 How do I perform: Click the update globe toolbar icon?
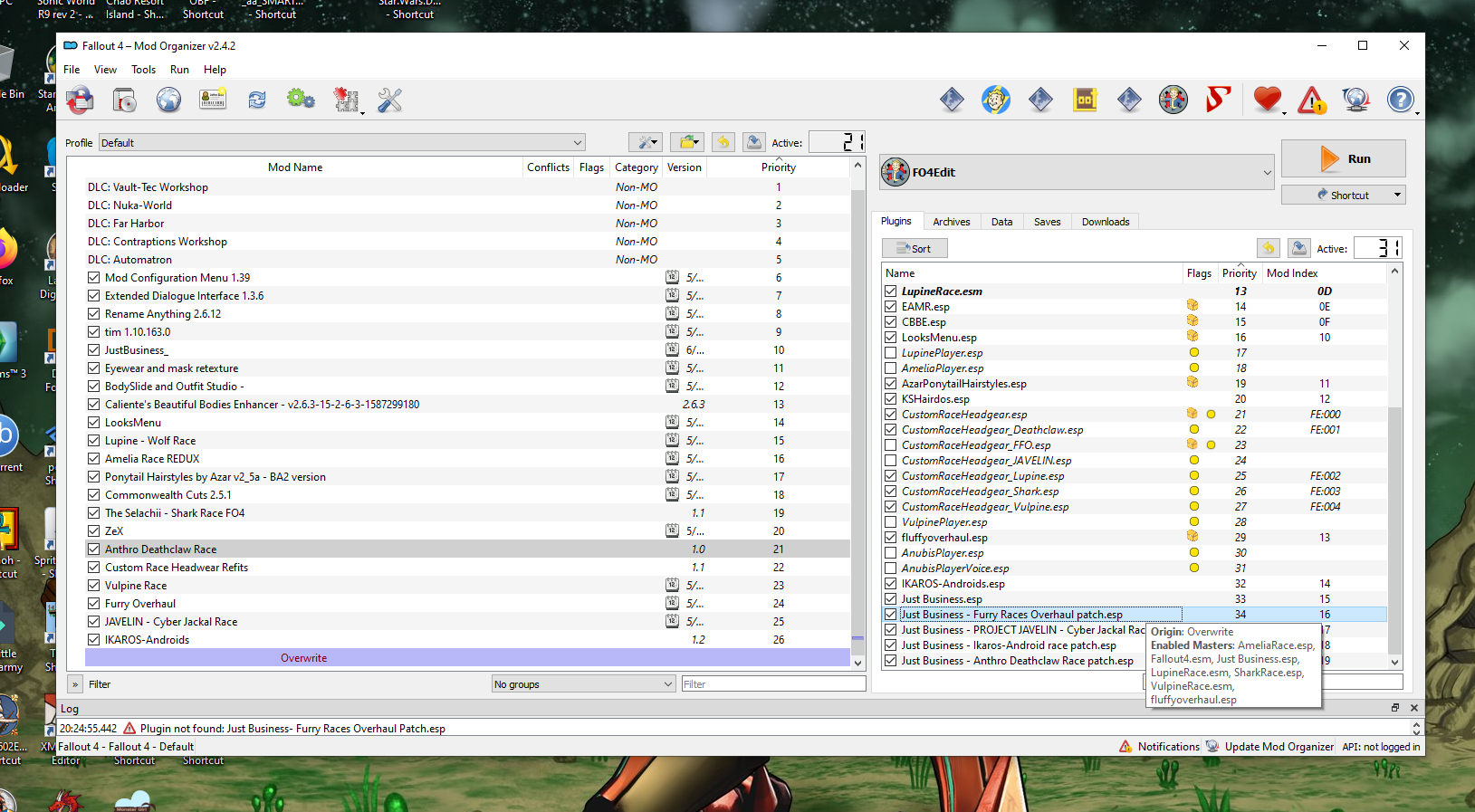pyautogui.click(x=1356, y=100)
